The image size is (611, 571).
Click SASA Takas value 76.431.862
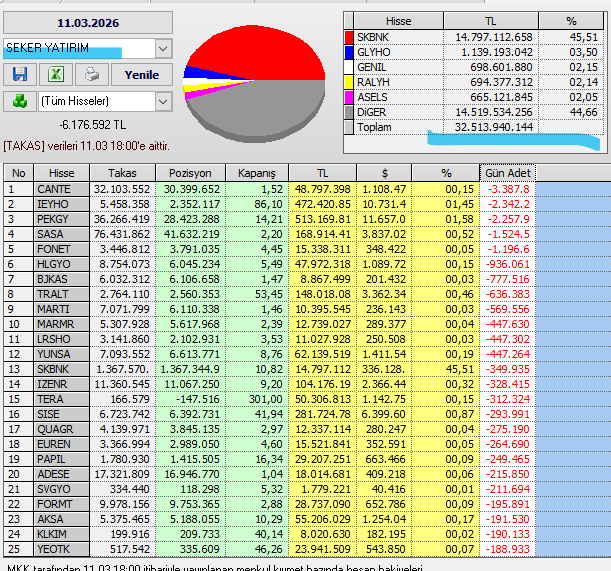[x=122, y=234]
